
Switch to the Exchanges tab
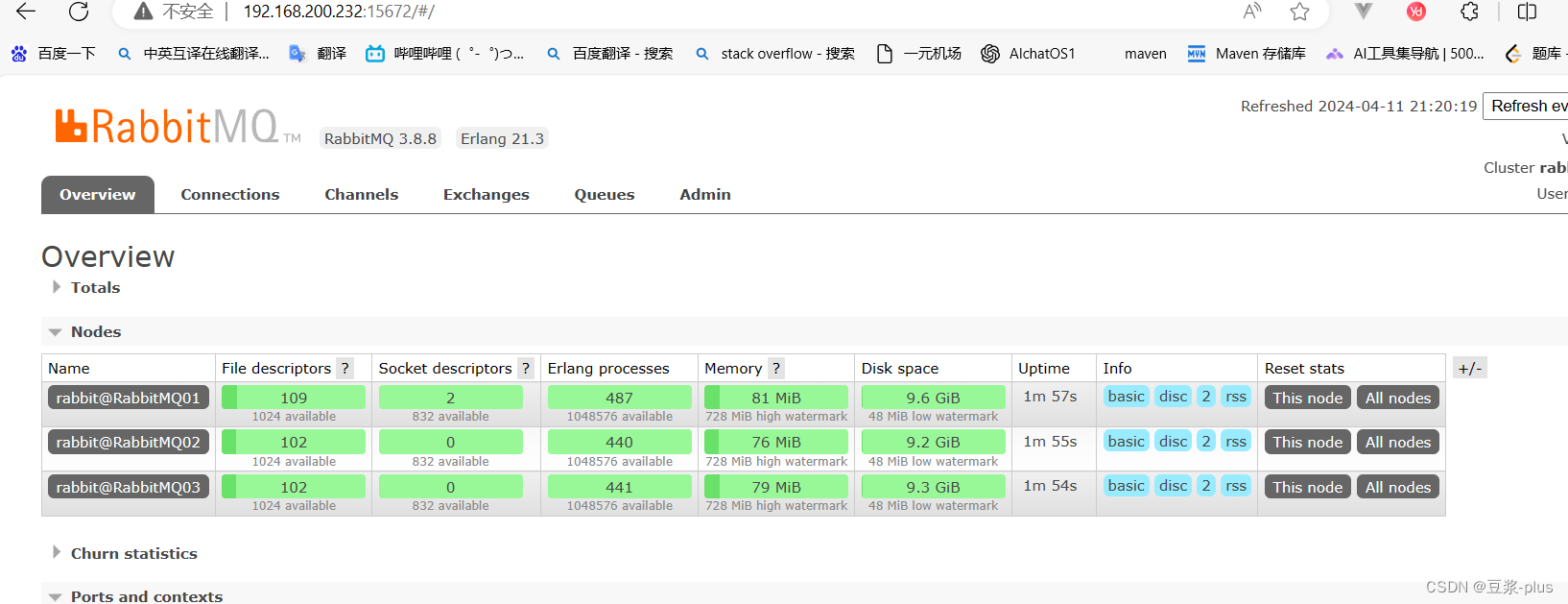click(x=486, y=195)
